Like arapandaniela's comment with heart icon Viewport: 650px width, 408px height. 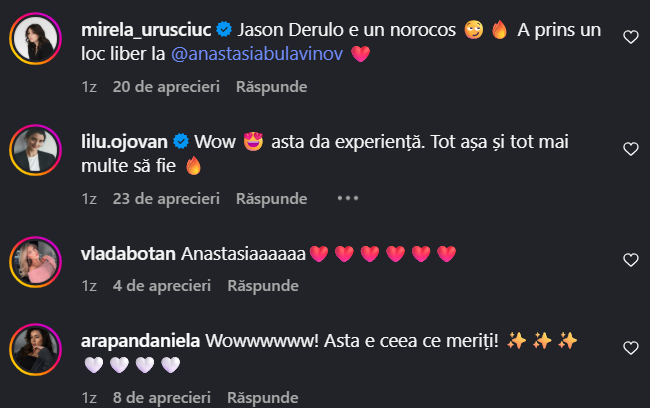(631, 348)
